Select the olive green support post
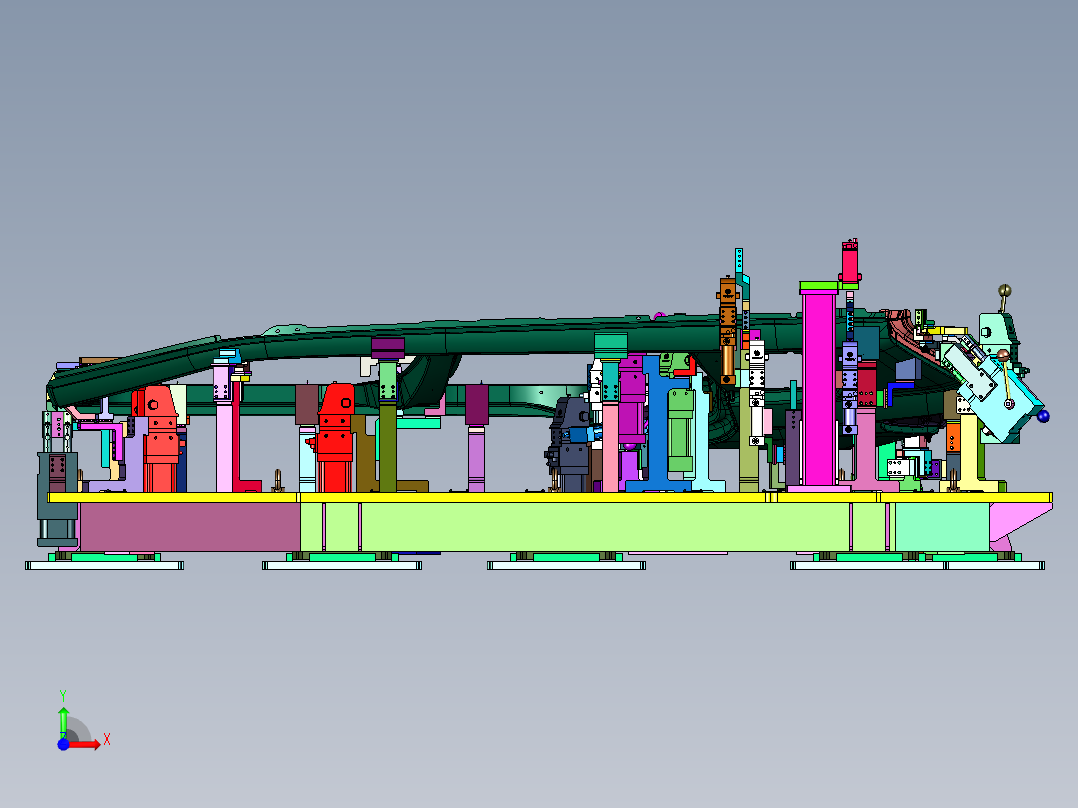The height and width of the screenshot is (808, 1078). (388, 447)
